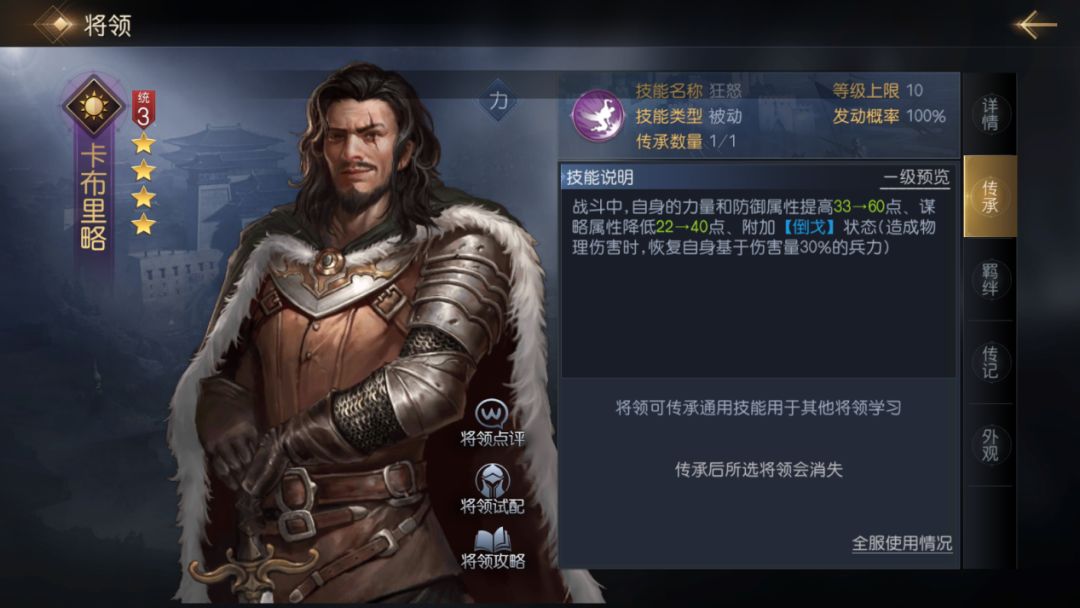The width and height of the screenshot is (1080, 608).
Task: Click the blue 【倒戈】 status keyword
Action: (x=809, y=227)
